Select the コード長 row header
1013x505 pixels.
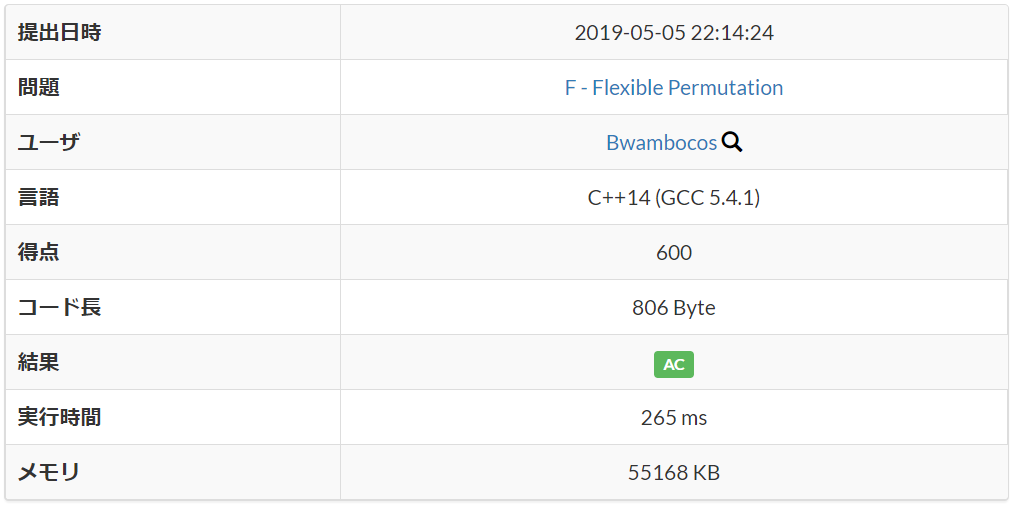click(x=60, y=308)
